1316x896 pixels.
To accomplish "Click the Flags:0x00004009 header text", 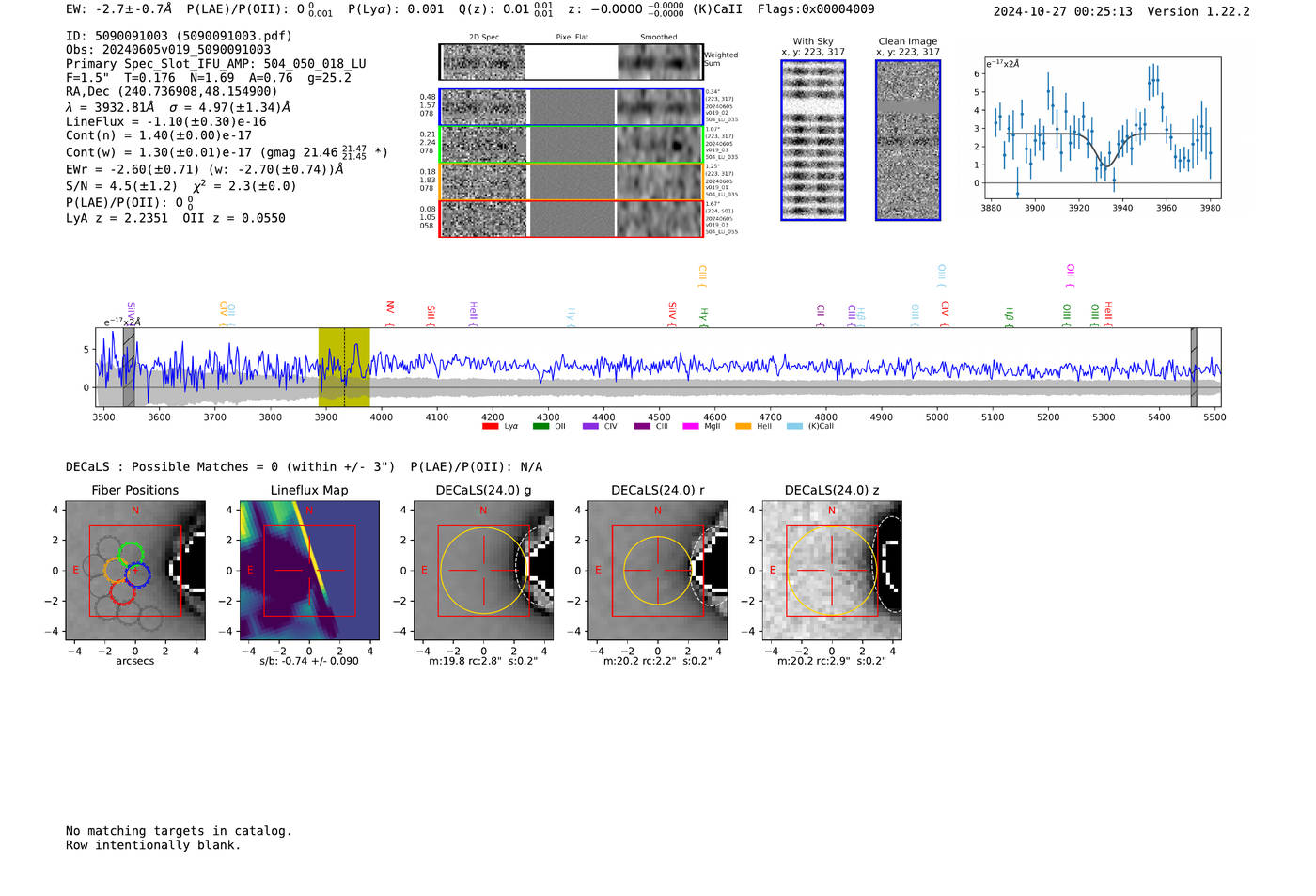I will pyautogui.click(x=816, y=9).
